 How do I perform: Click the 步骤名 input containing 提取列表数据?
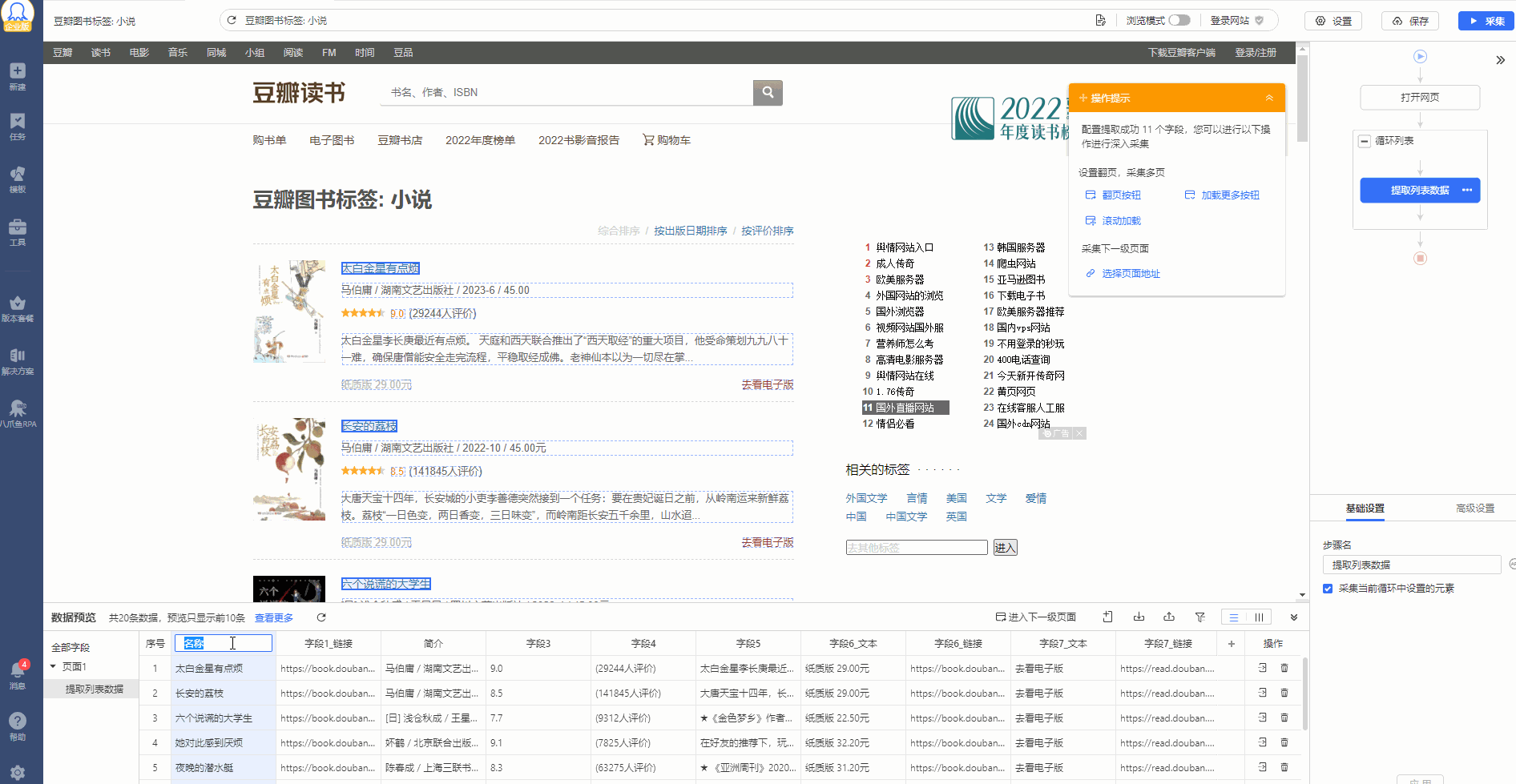point(1411,565)
